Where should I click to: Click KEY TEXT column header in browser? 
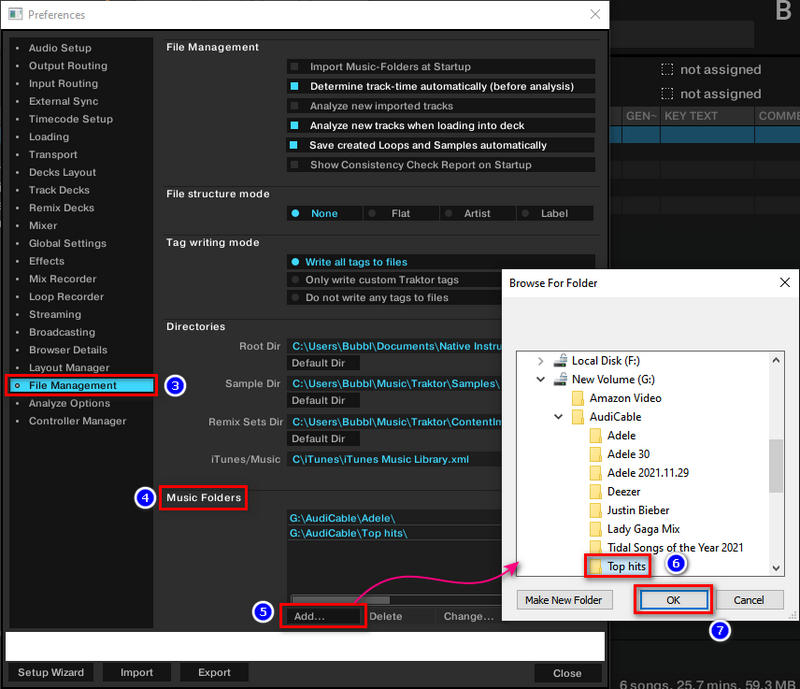(707, 116)
